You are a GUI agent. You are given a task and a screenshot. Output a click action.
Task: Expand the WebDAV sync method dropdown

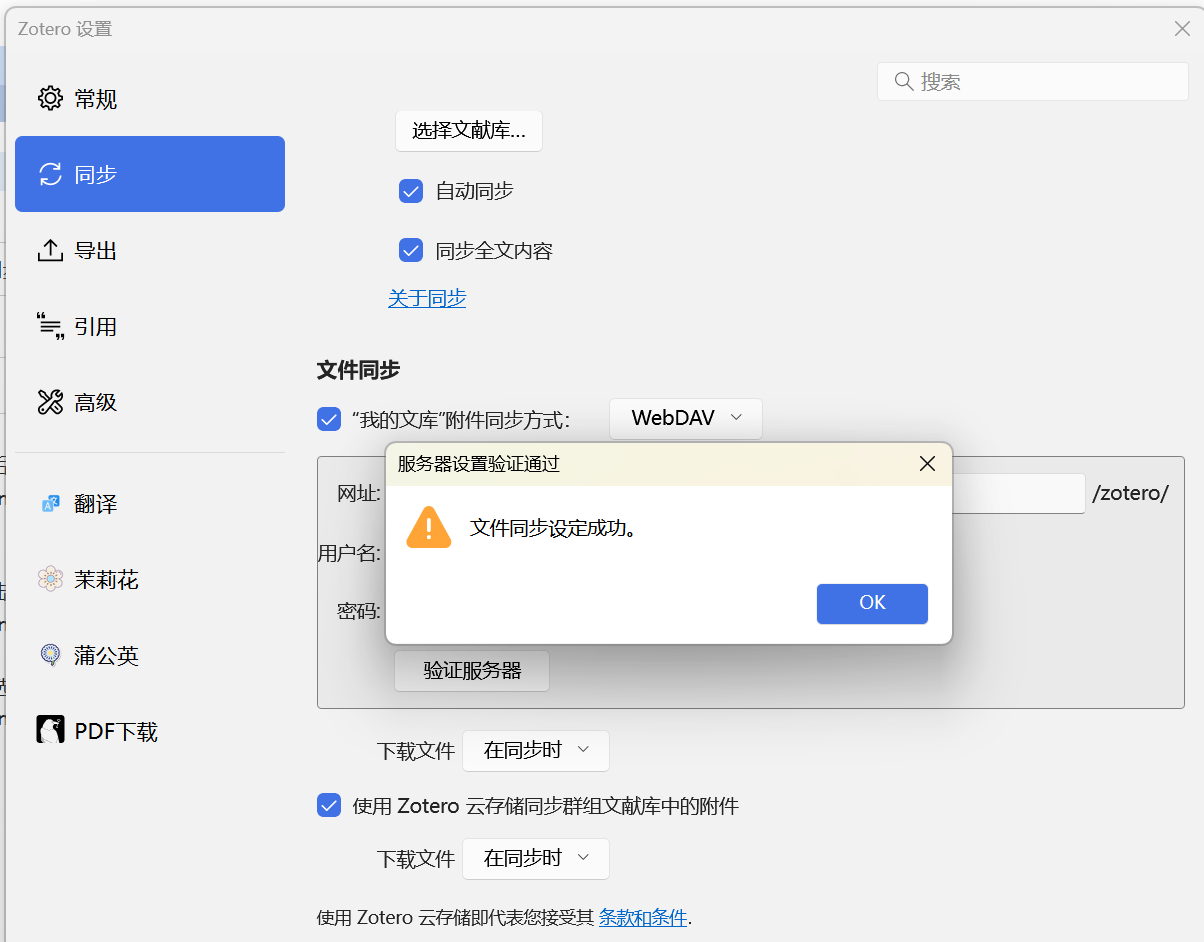coord(686,418)
